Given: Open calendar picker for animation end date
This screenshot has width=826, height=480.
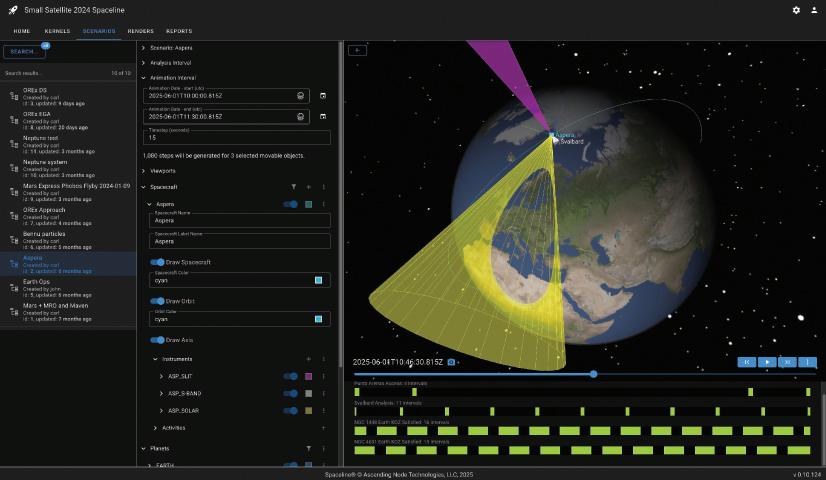Looking at the screenshot, I should tap(323, 116).
